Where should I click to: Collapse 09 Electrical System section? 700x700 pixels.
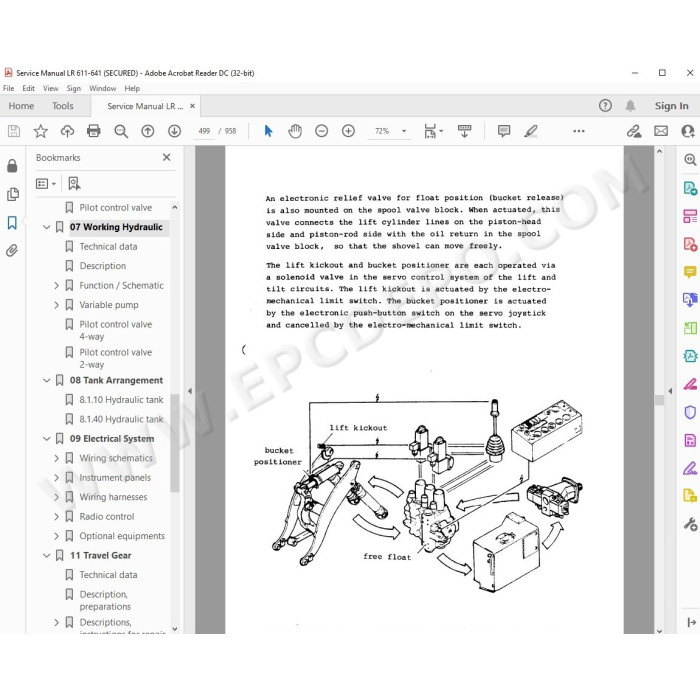tap(46, 439)
